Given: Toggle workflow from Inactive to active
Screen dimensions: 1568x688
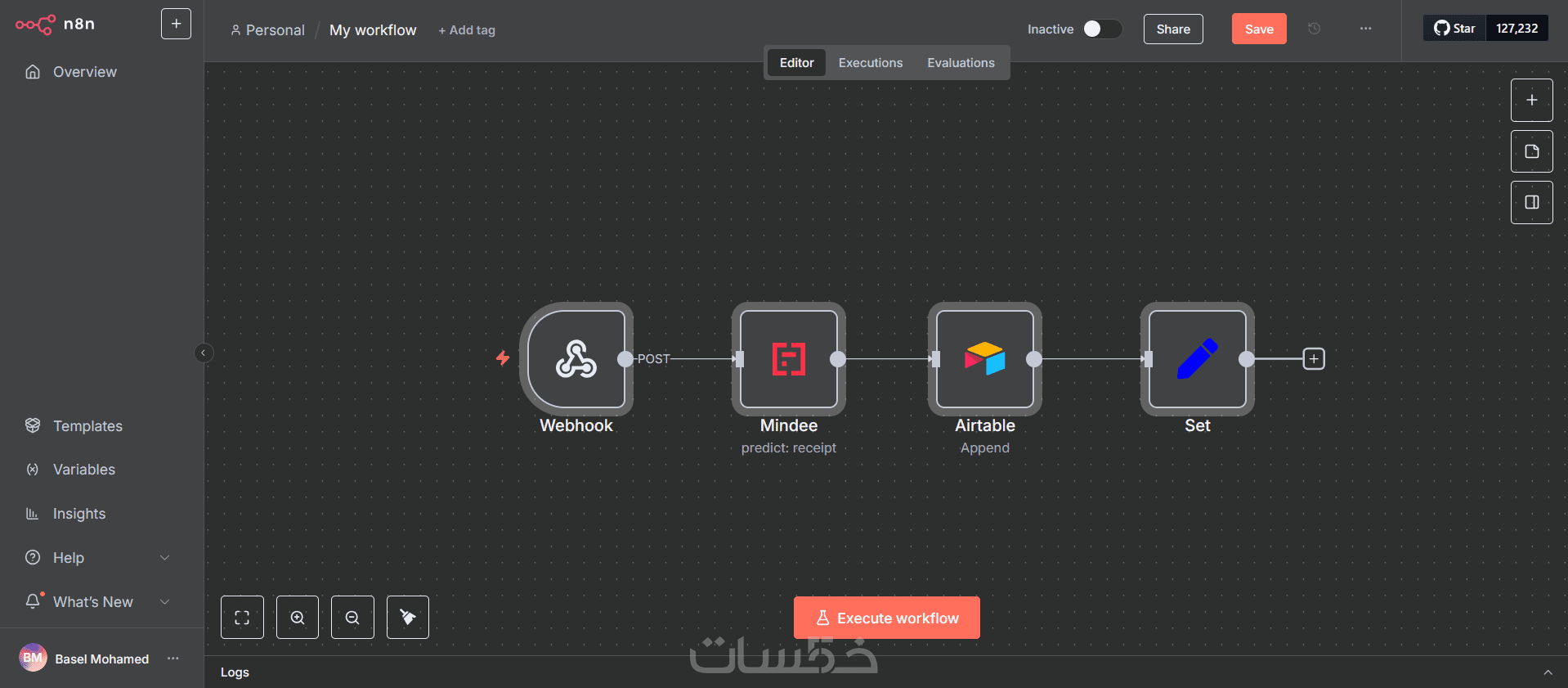Looking at the screenshot, I should tap(1101, 29).
